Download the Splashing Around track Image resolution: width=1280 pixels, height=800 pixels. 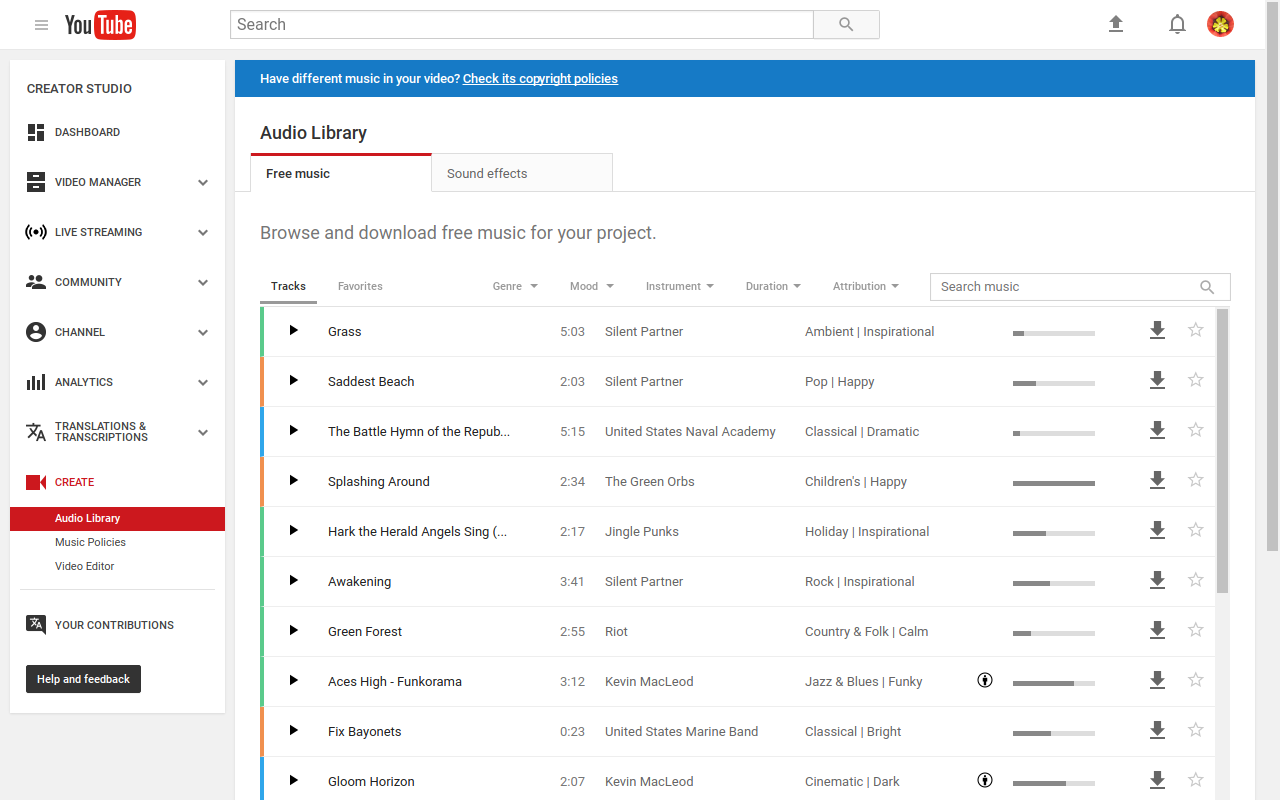pos(1157,480)
